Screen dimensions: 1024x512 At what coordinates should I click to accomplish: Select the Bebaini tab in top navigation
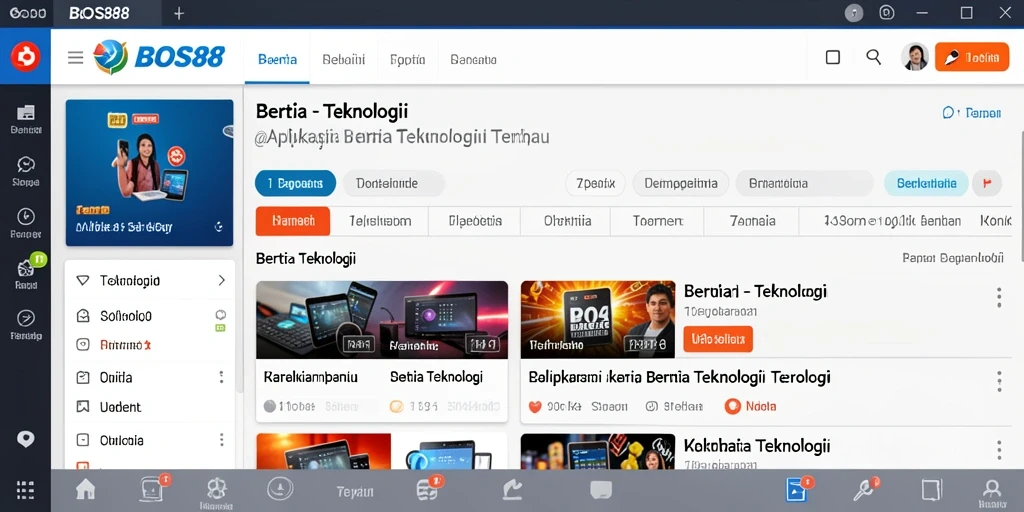344,59
